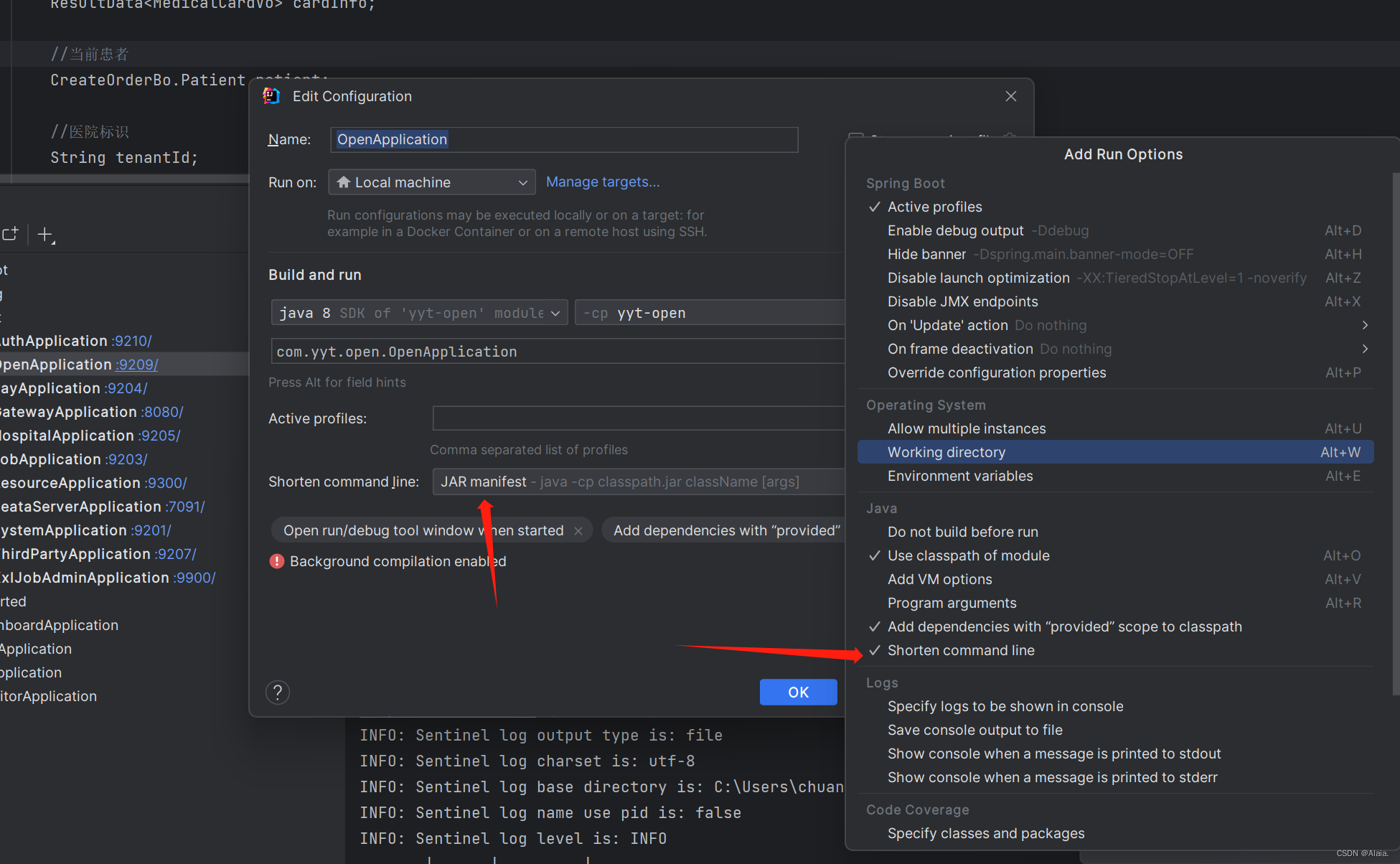Viewport: 1400px width, 864px height.
Task: Open the Shorten command line JAR manifest dropdown
Action: pyautogui.click(x=638, y=482)
